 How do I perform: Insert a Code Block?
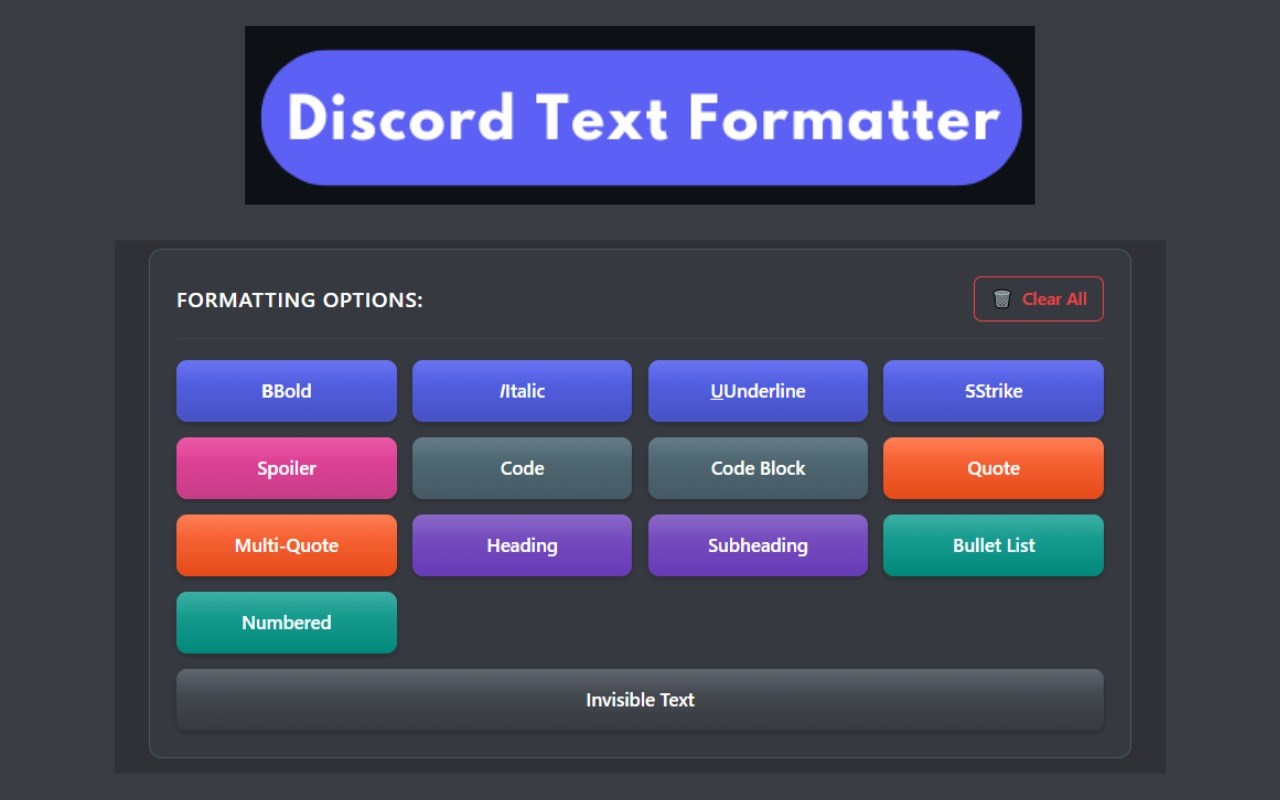758,468
